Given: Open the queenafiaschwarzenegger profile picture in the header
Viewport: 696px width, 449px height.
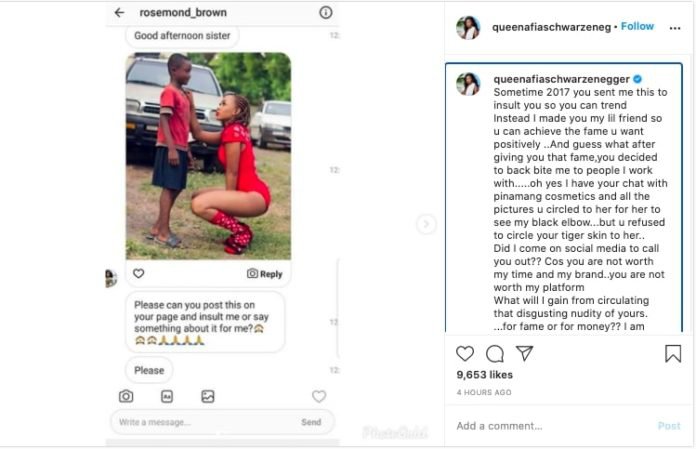Looking at the screenshot, I should [468, 28].
